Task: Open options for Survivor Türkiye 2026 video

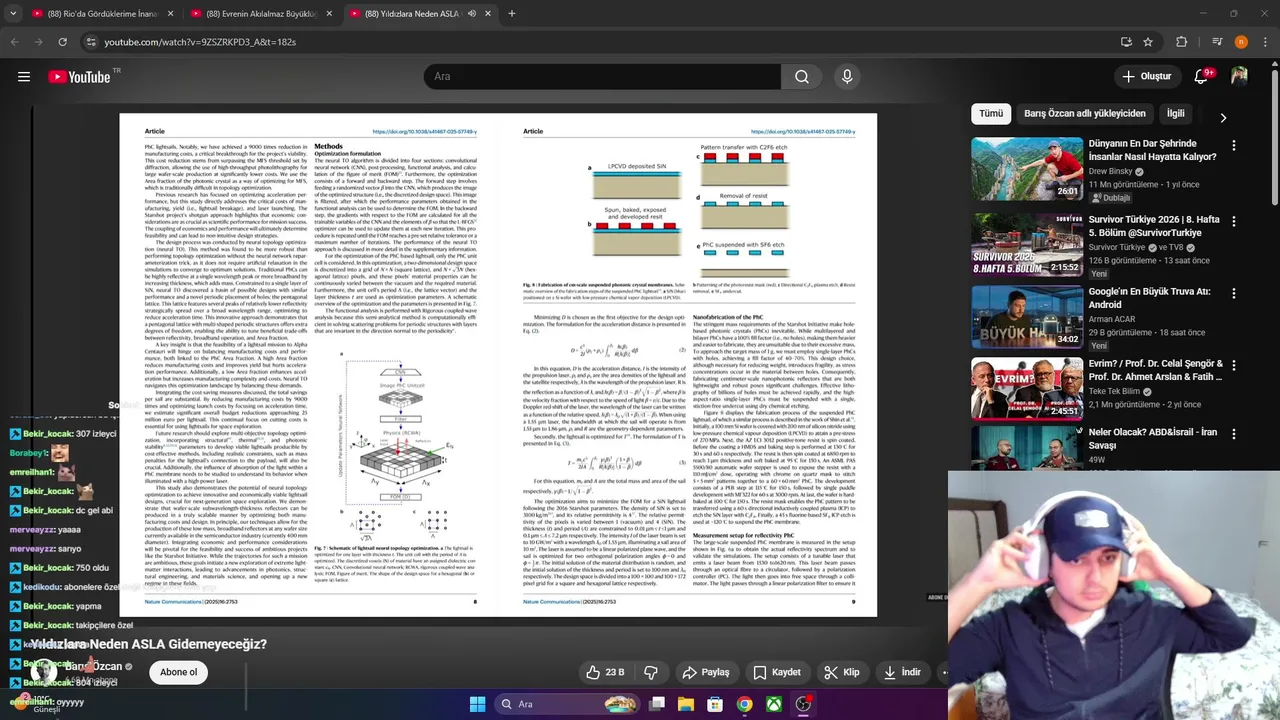Action: pyautogui.click(x=1234, y=221)
